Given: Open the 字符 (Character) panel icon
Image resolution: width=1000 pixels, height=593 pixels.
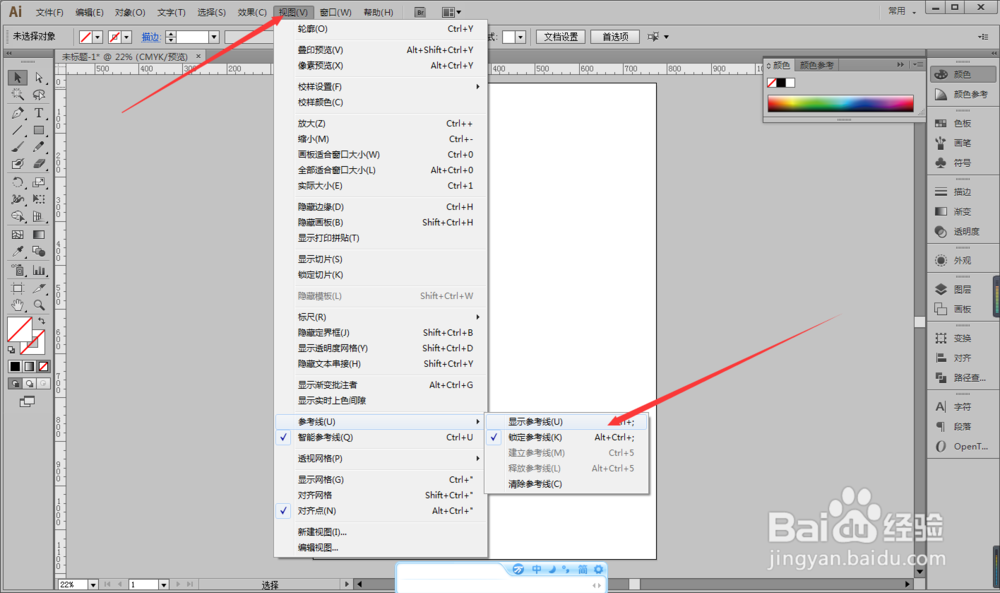Looking at the screenshot, I should tap(941, 407).
